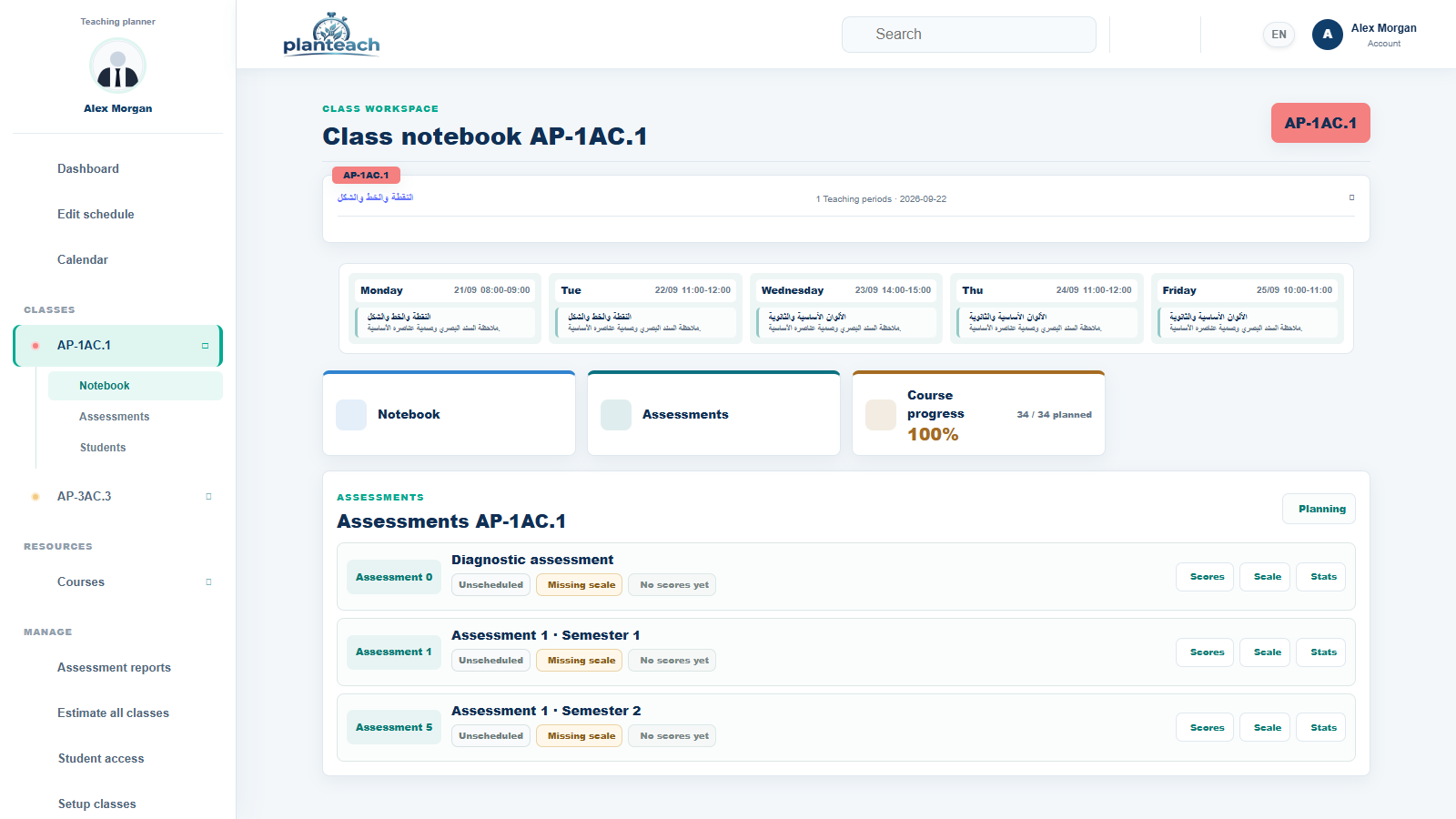Expand the AP-3AC.3 class in sidebar
The image size is (1456, 819).
pos(208,497)
